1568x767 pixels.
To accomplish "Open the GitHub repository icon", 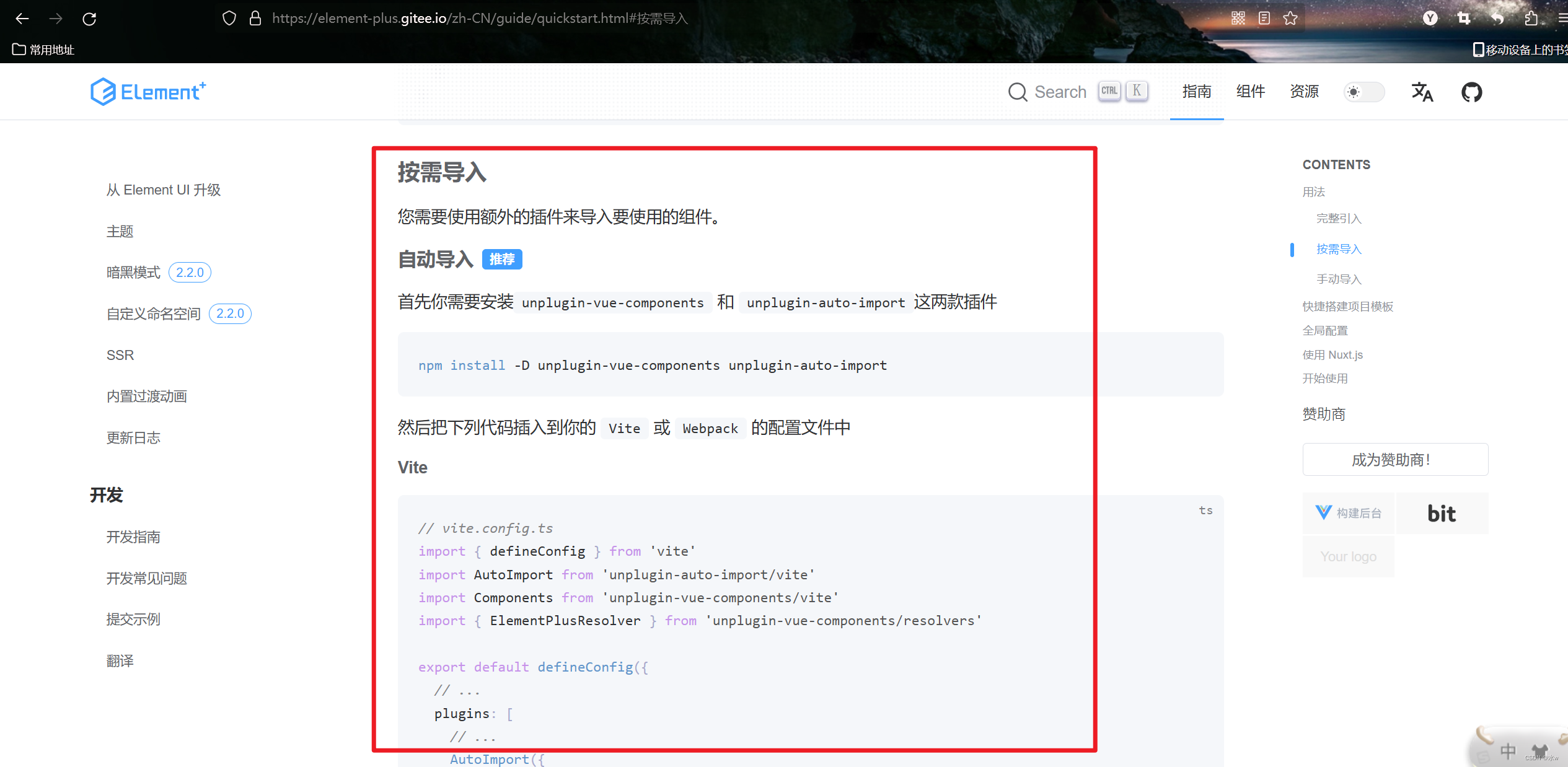I will pos(1472,92).
